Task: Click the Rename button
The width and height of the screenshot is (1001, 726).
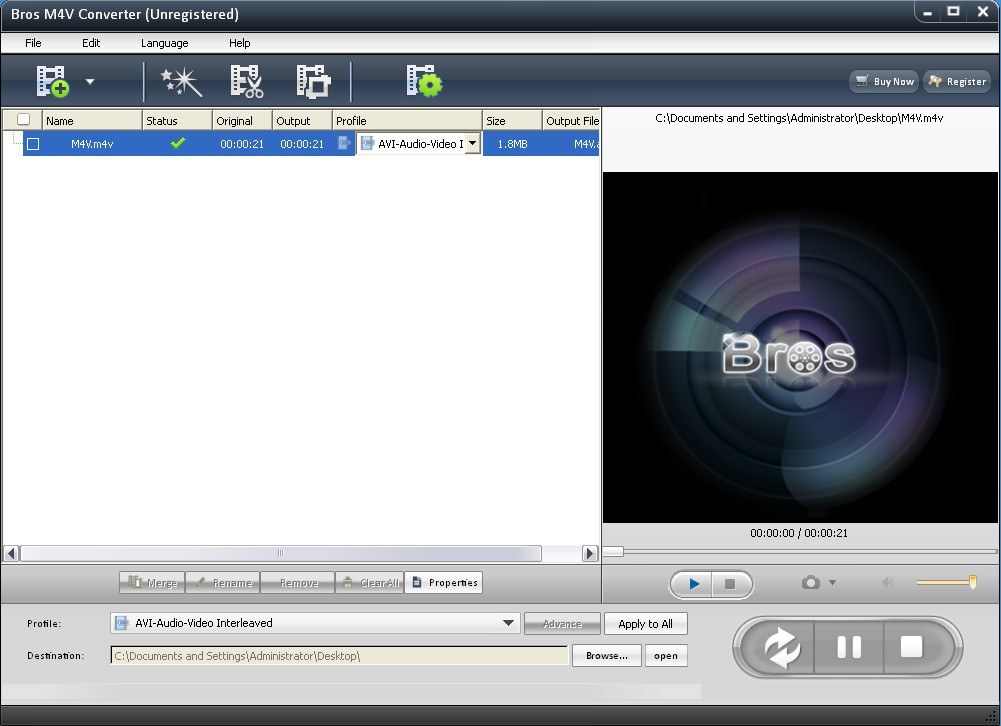Action: click(223, 582)
